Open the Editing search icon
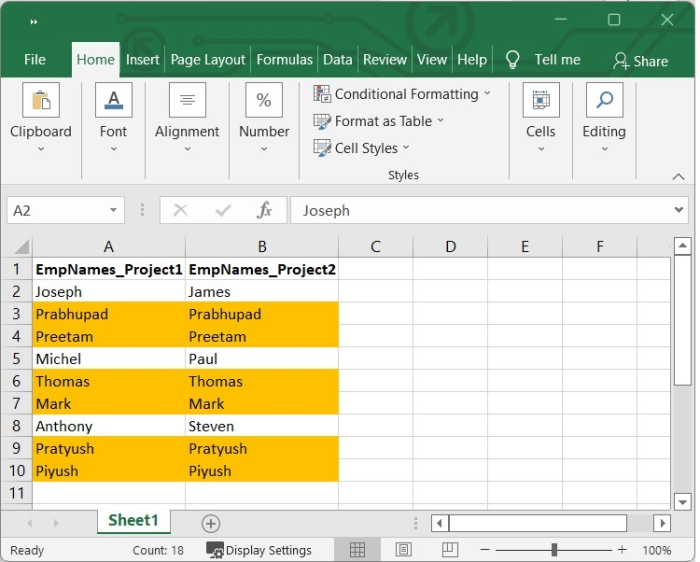 point(604,101)
